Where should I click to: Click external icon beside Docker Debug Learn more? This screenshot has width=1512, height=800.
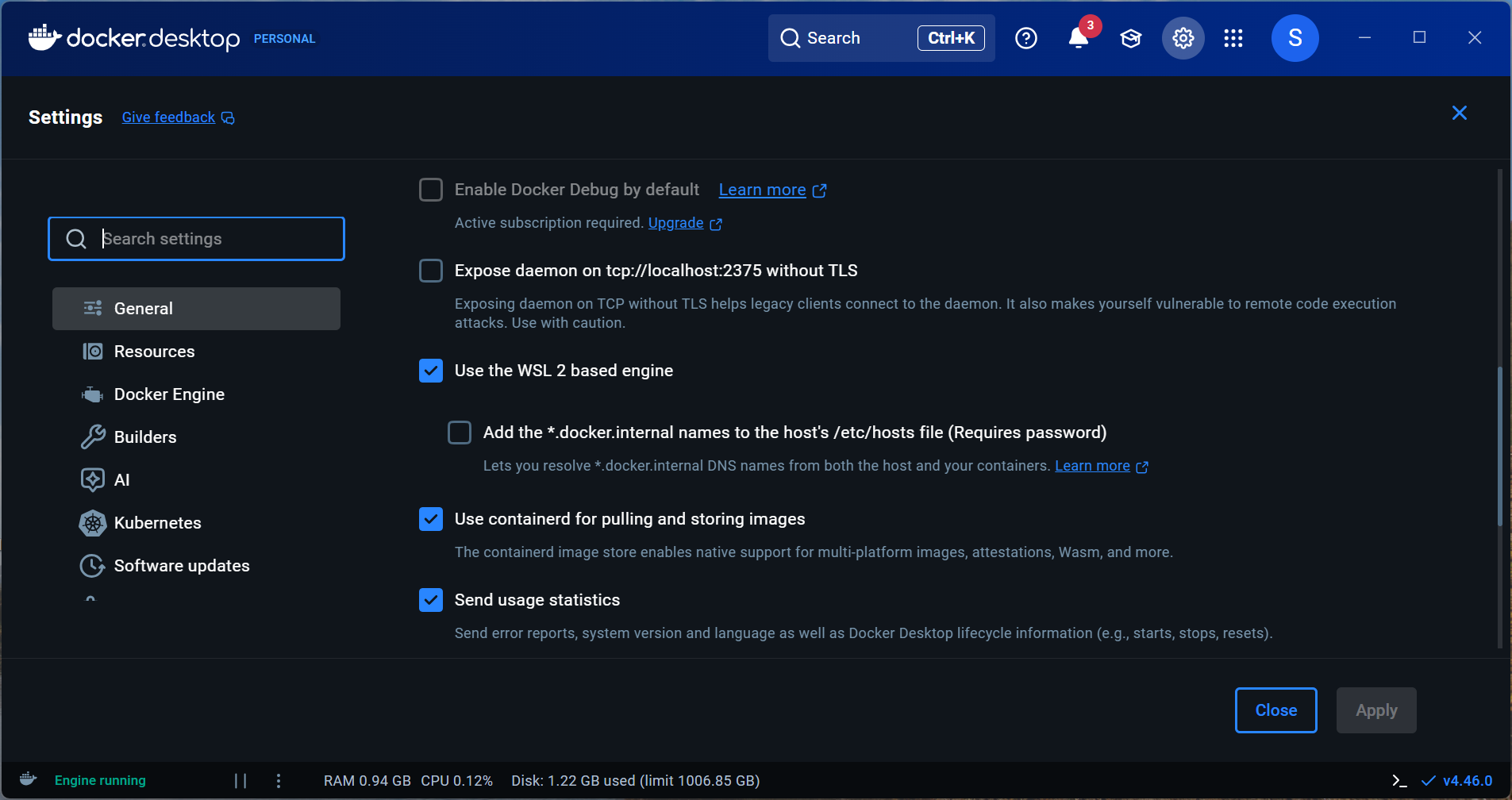pyautogui.click(x=820, y=191)
